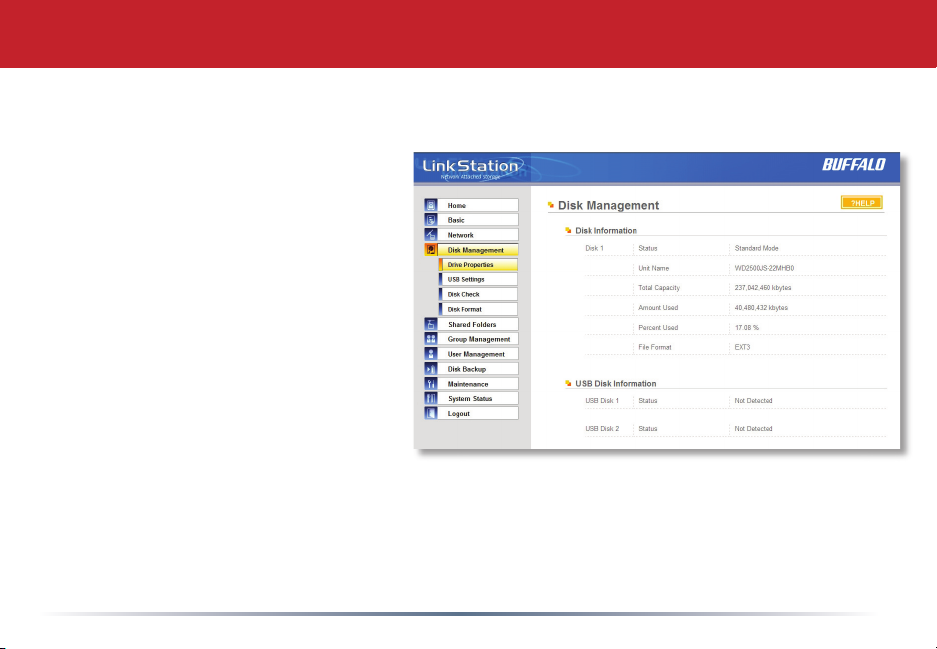Click the Shared Folders icon
Viewport: 937px width, 649px height.
click(431, 324)
